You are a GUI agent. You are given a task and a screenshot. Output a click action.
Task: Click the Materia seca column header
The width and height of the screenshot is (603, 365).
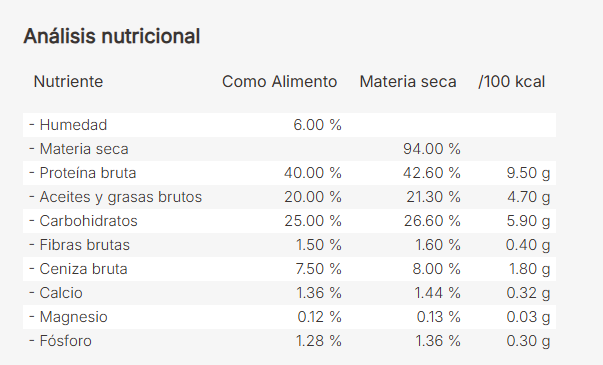(x=408, y=82)
